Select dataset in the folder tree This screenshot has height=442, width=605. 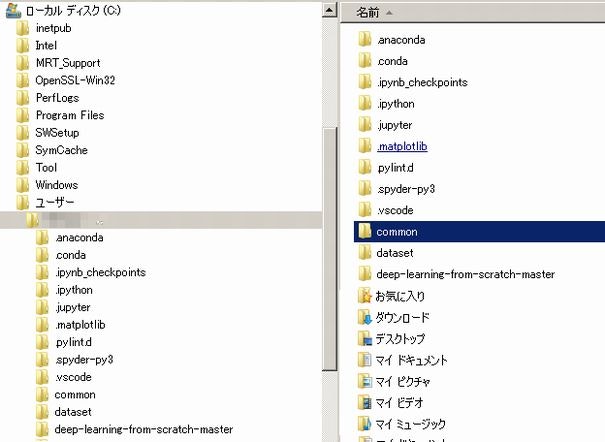(73, 412)
